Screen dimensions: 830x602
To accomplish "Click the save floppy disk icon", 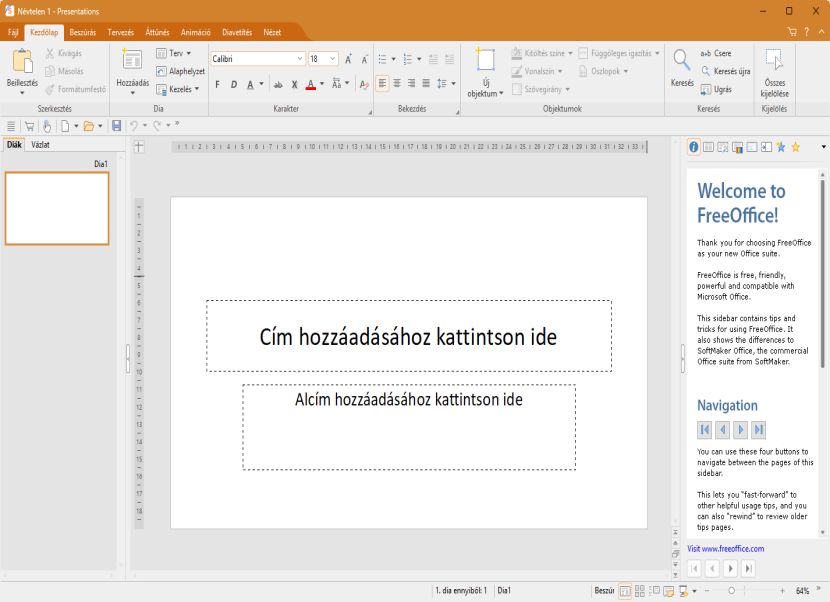I will click(x=116, y=126).
